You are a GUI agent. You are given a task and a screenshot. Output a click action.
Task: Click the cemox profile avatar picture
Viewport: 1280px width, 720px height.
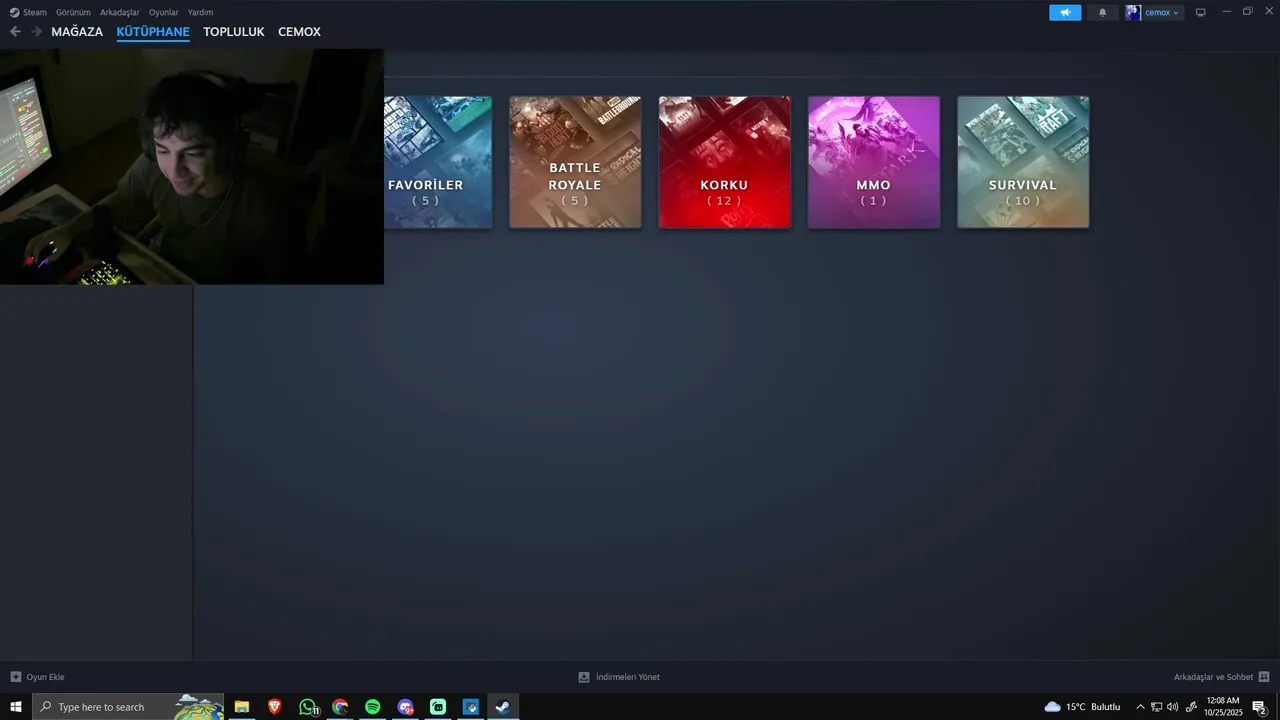point(1133,12)
